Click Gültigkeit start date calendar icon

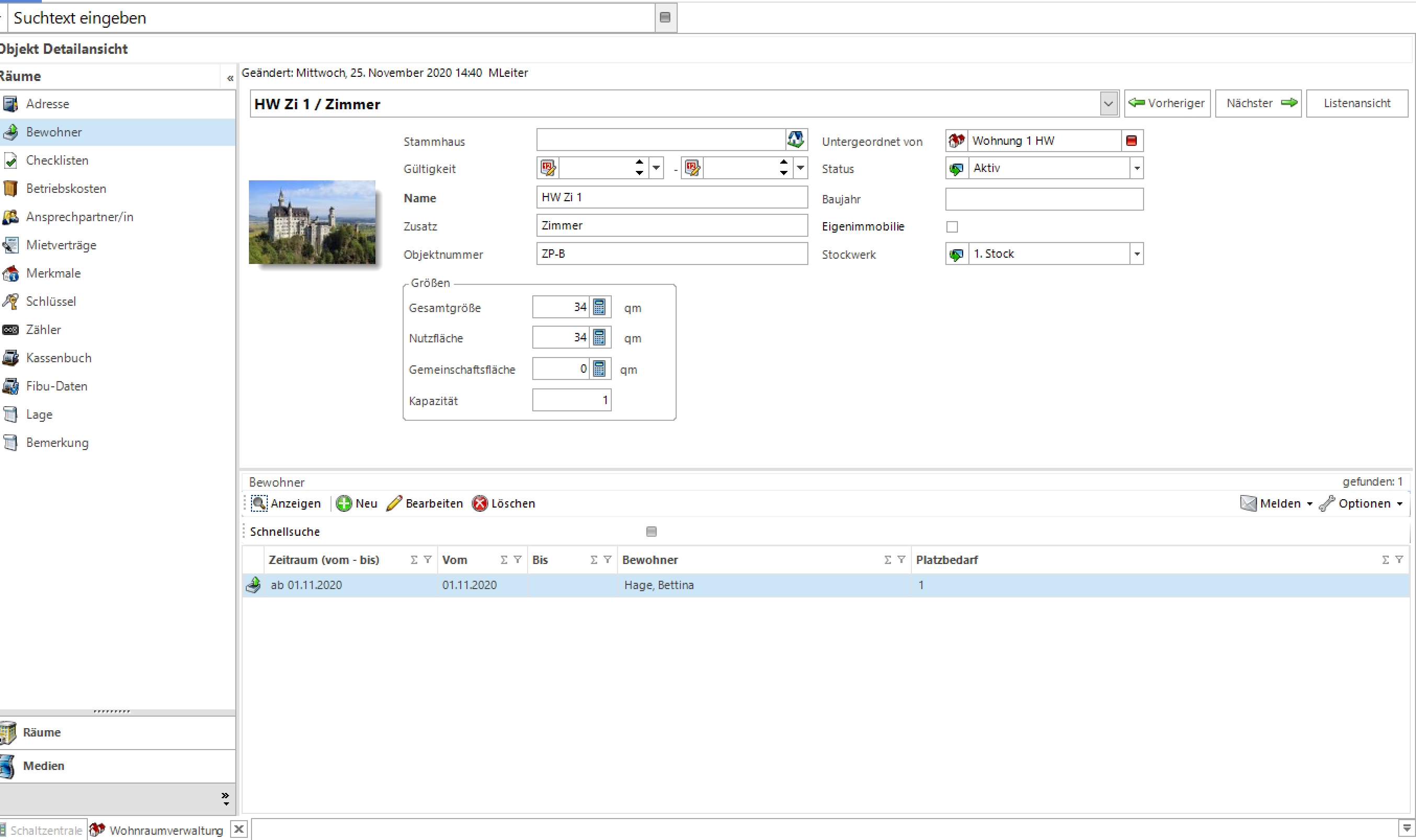(x=548, y=168)
